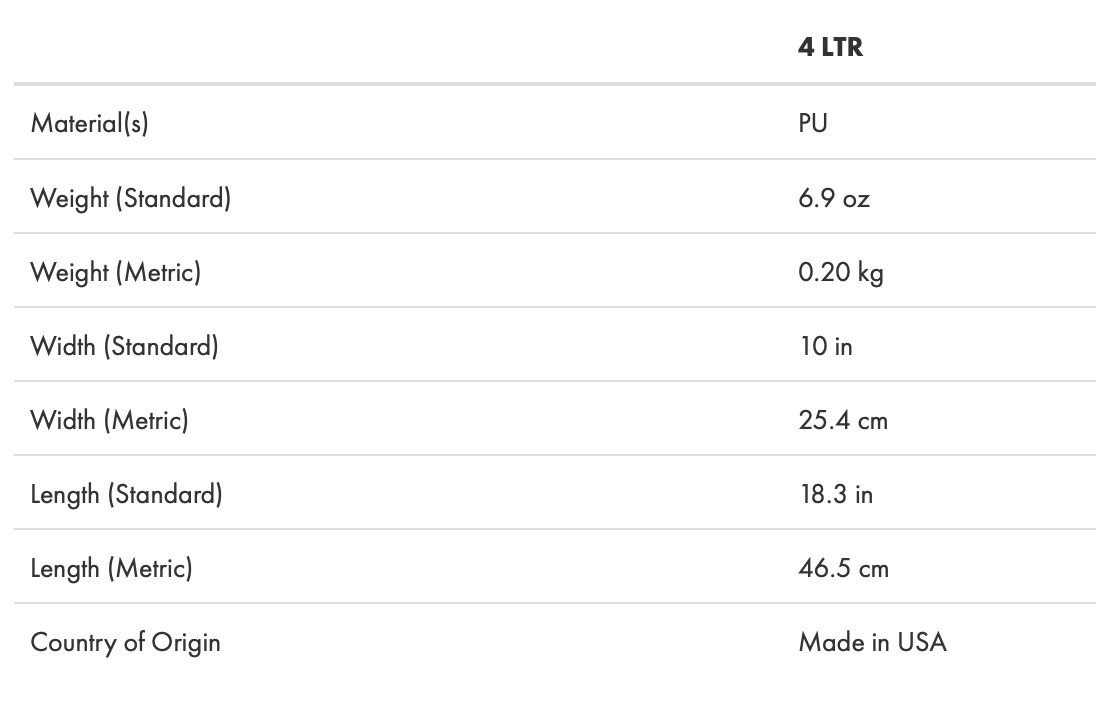This screenshot has height=708, width=1096.
Task: Select the Length (Standard) label
Action: [x=126, y=494]
